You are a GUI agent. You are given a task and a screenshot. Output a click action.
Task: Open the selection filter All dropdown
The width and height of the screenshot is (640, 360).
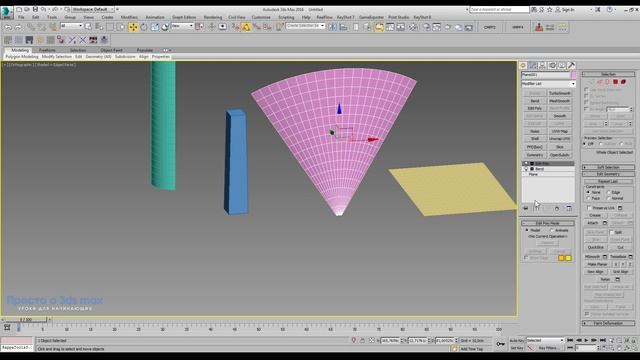click(71, 26)
